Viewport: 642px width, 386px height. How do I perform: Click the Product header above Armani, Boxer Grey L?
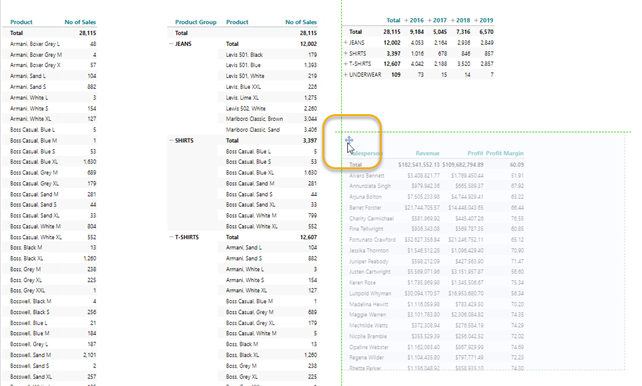tap(21, 22)
